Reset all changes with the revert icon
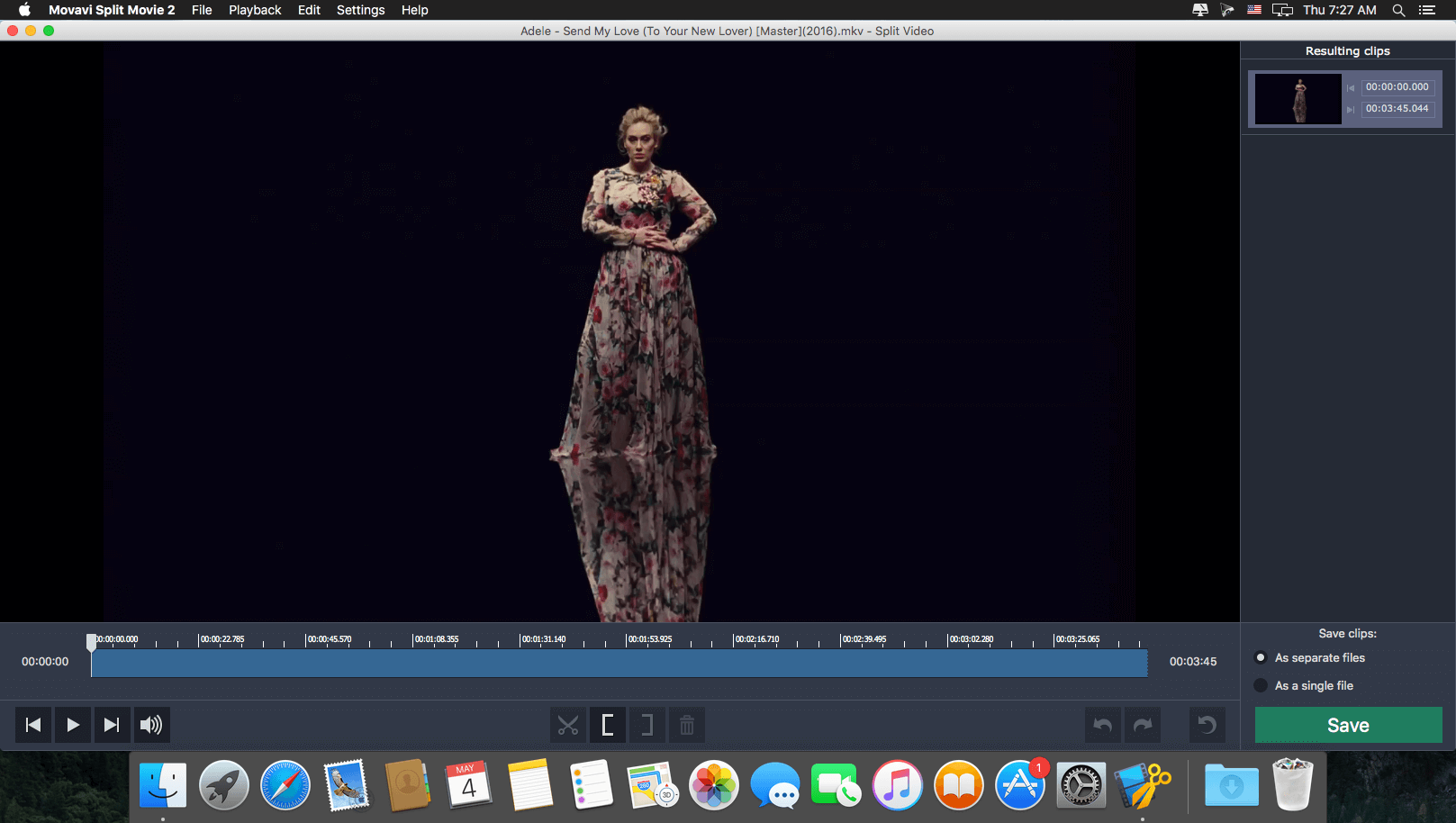This screenshot has height=823, width=1456. click(x=1207, y=725)
